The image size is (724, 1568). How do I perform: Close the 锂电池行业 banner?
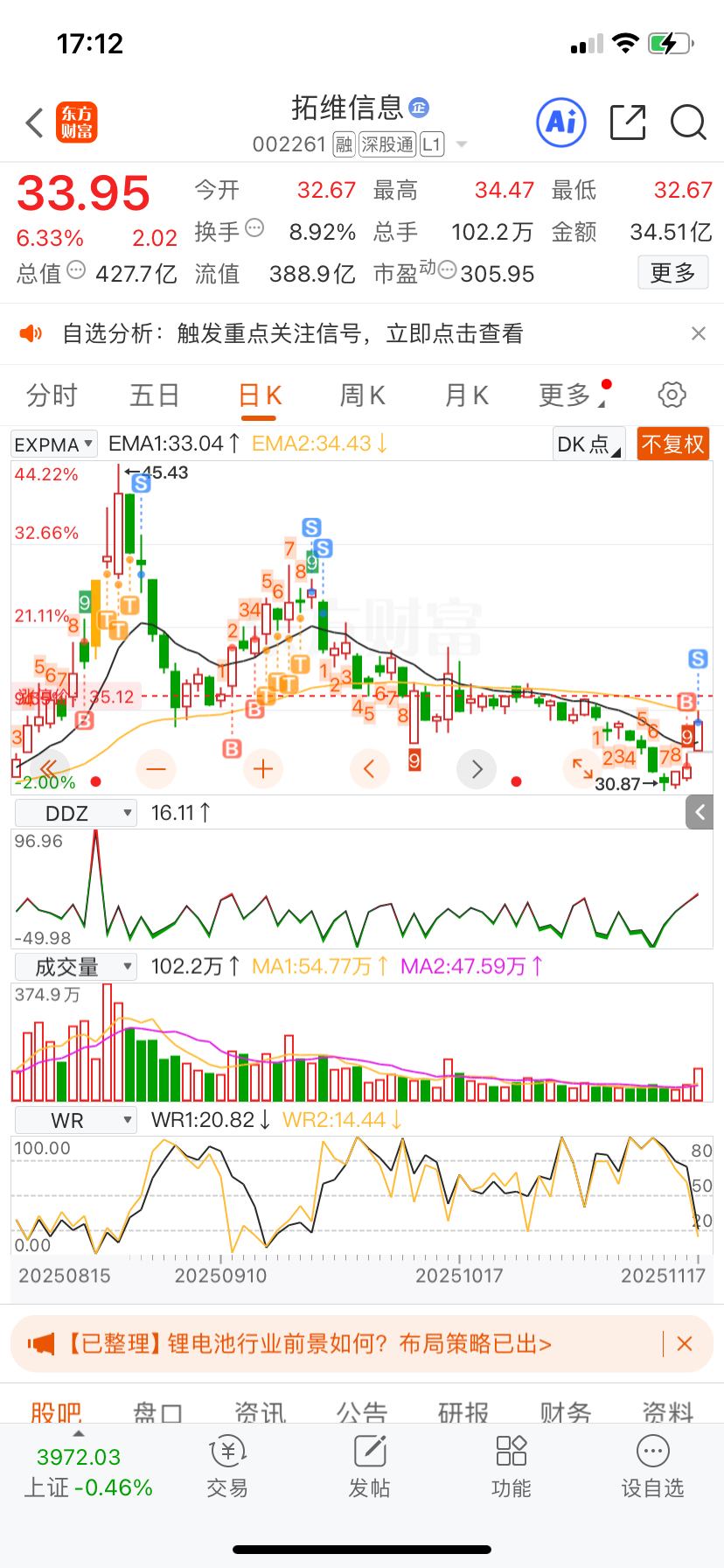tap(685, 1344)
